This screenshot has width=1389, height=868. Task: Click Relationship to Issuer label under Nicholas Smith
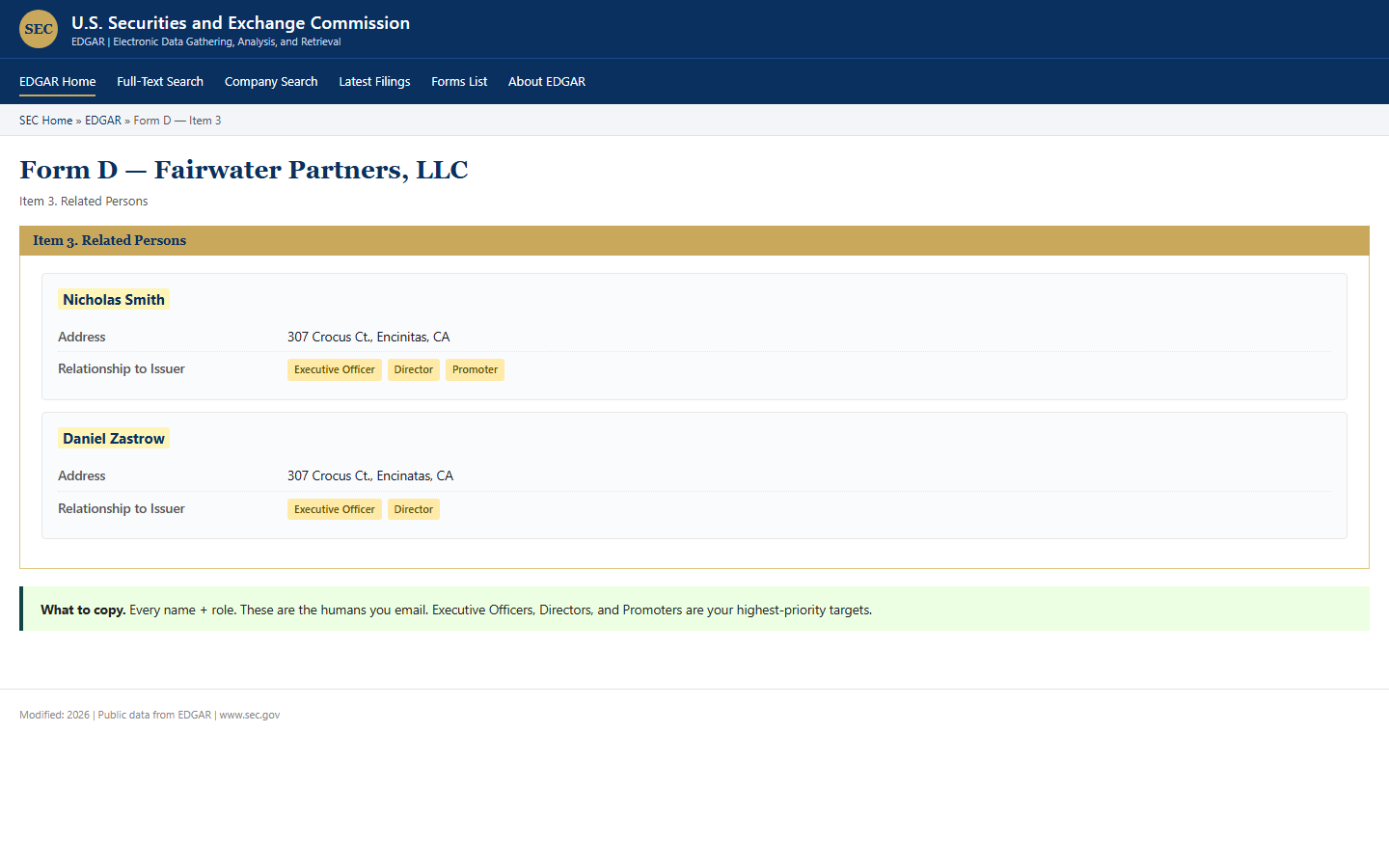[122, 368]
